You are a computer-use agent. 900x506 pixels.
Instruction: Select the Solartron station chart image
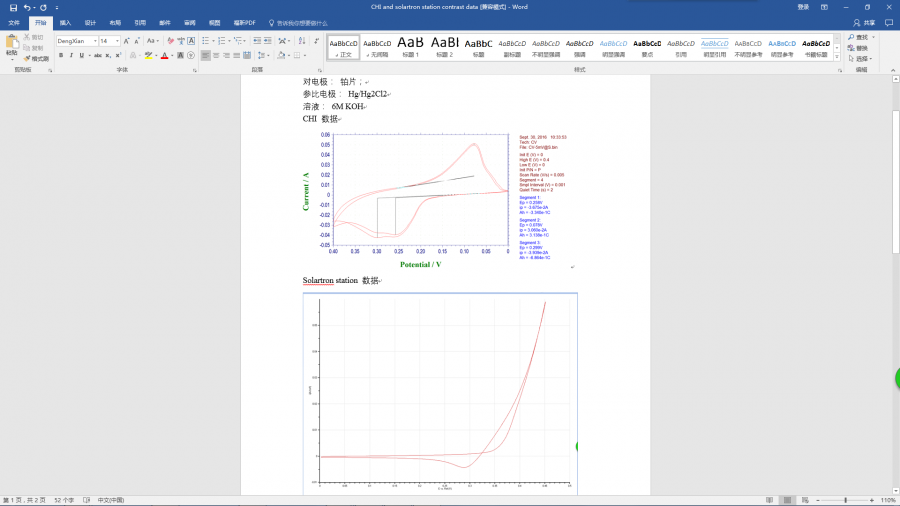440,394
